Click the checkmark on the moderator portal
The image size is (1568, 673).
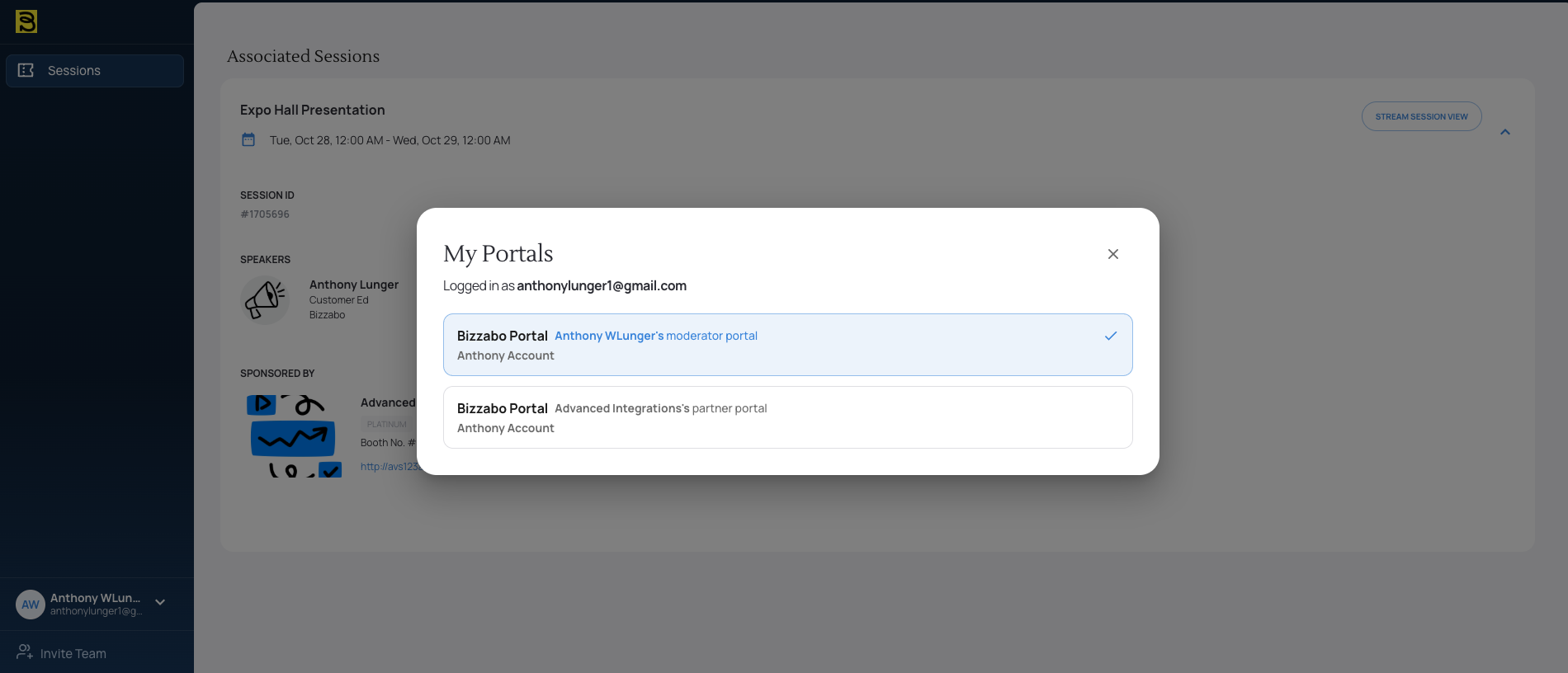(1111, 336)
